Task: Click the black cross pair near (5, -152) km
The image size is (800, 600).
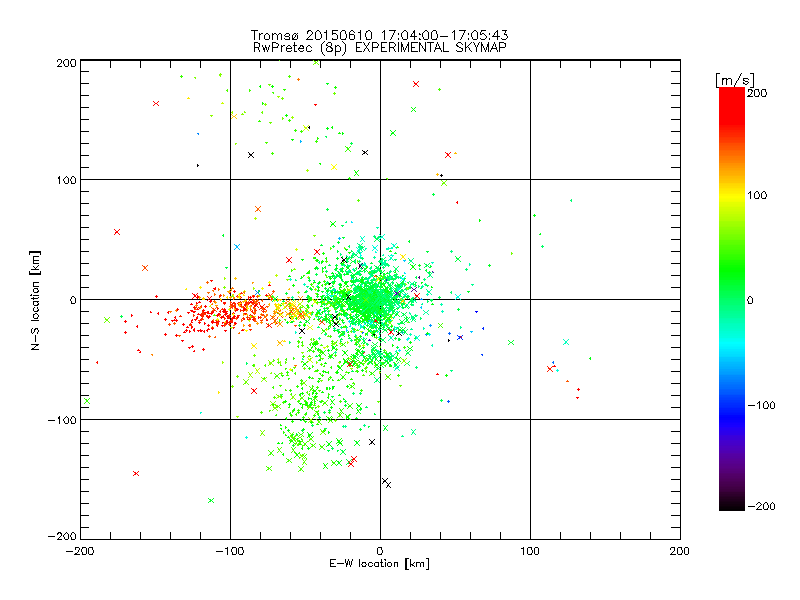Action: point(387,483)
